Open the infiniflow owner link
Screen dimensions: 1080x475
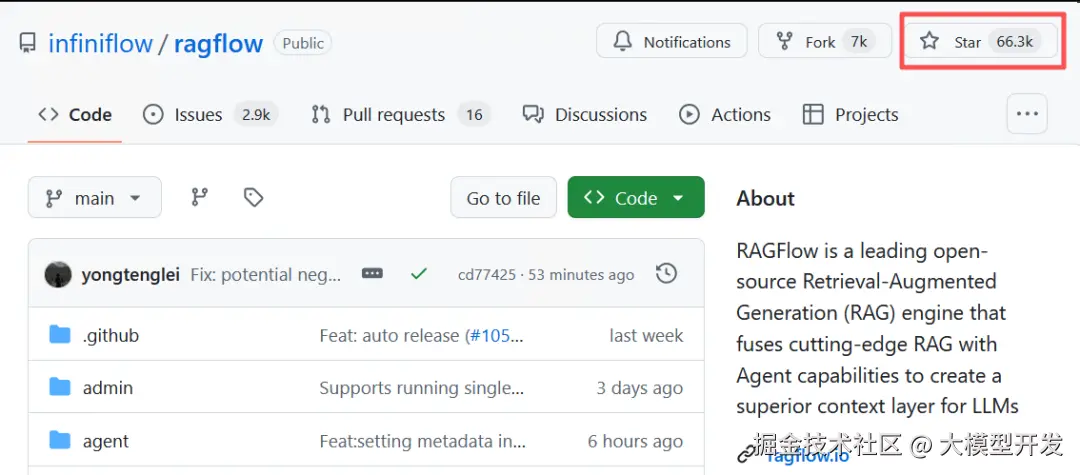100,44
